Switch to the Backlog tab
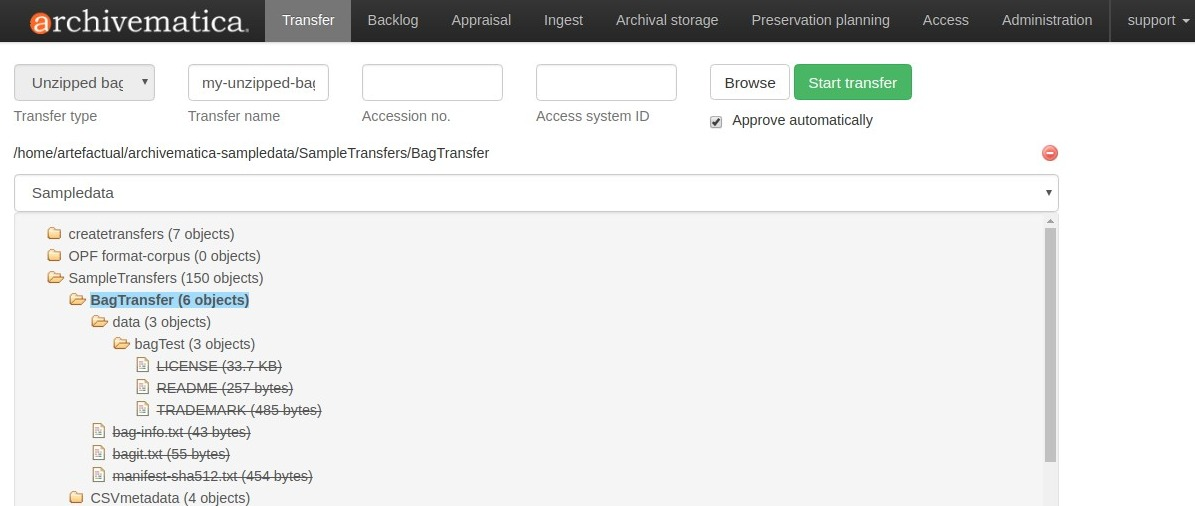This screenshot has height=506, width=1195. pyautogui.click(x=393, y=20)
